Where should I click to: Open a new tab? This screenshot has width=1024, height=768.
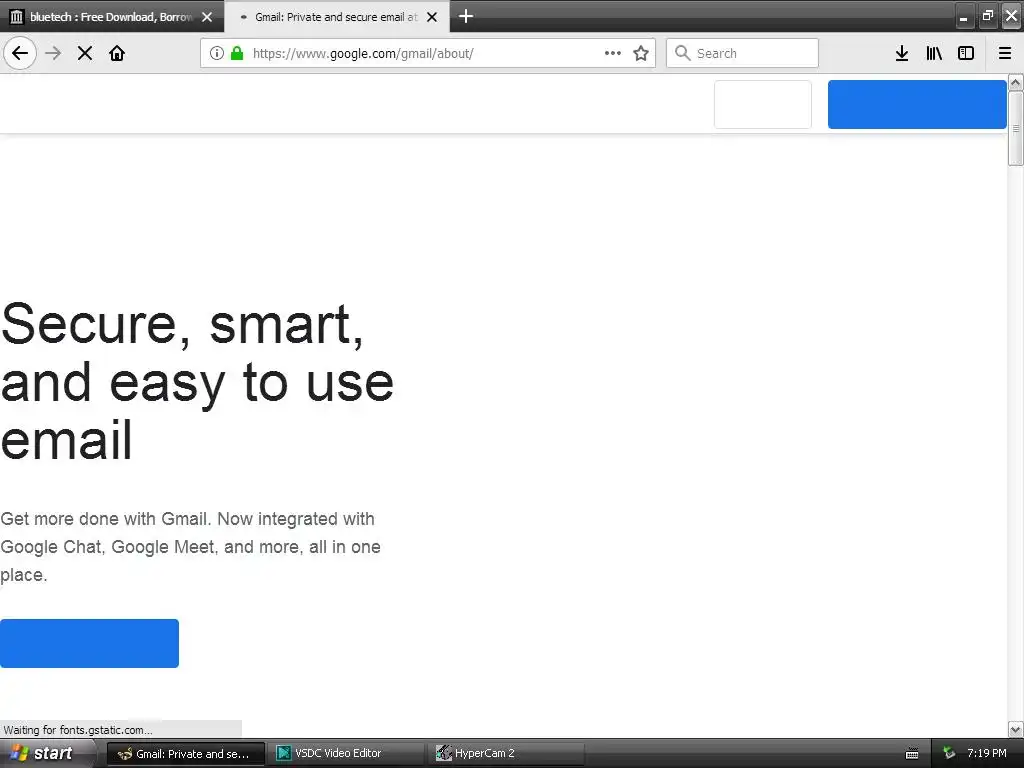tap(466, 16)
